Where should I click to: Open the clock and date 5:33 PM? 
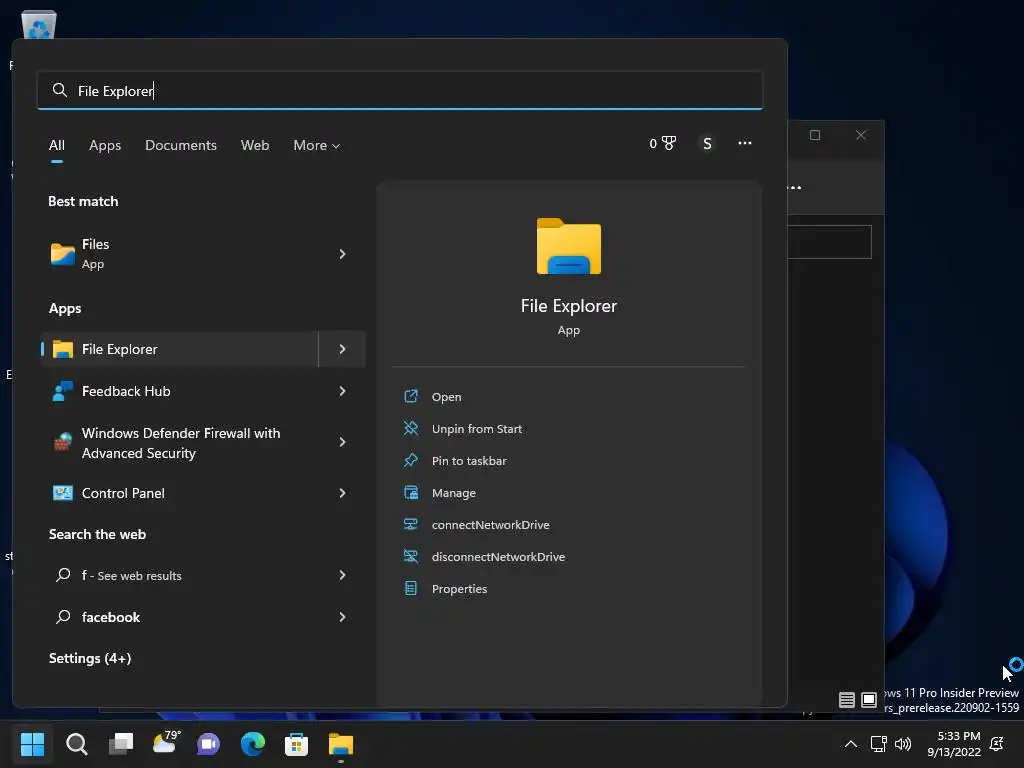click(x=954, y=744)
